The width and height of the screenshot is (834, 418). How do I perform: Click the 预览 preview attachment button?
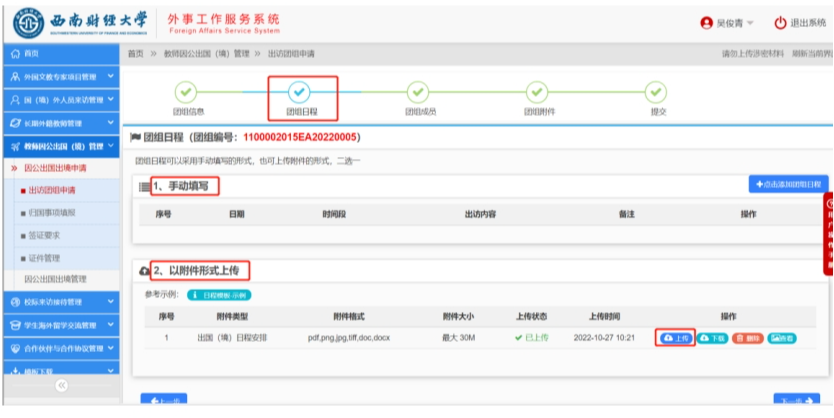tap(783, 338)
